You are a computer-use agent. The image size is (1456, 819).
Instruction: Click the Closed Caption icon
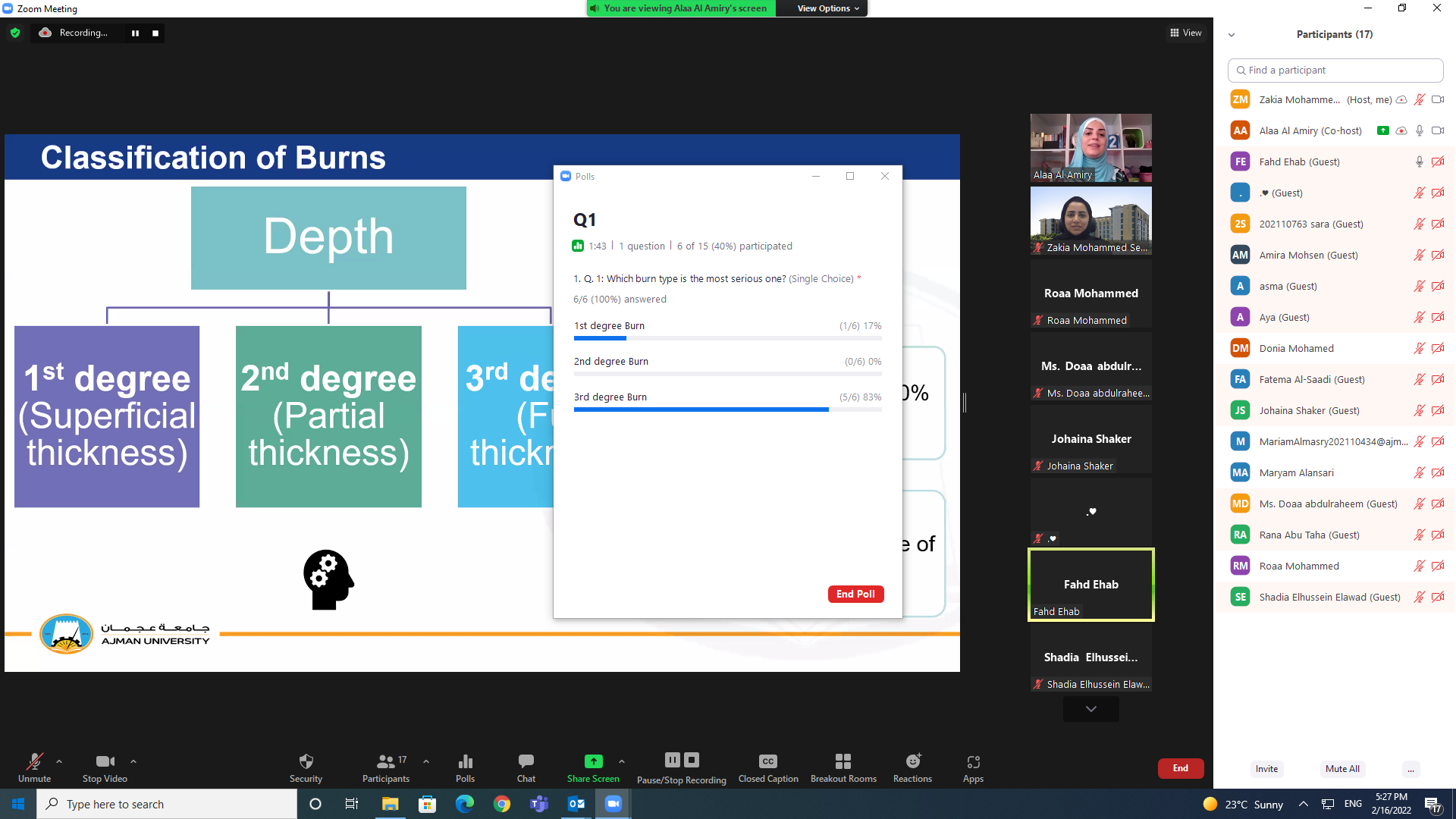point(767,762)
